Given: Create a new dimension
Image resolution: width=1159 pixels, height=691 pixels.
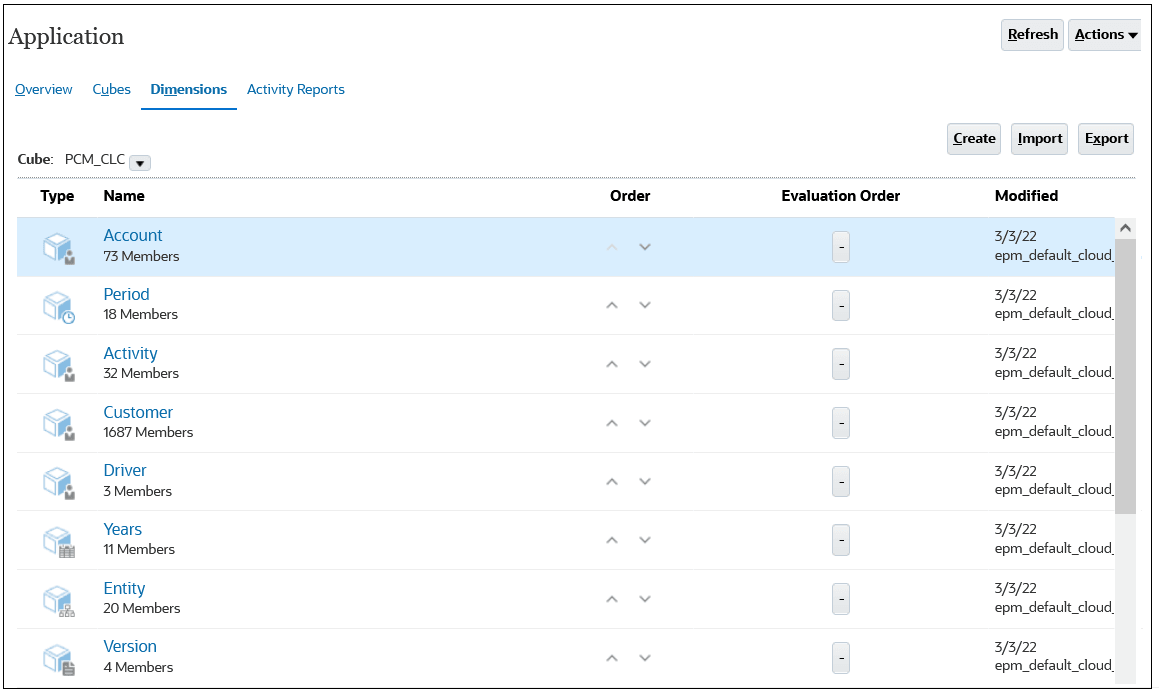Looking at the screenshot, I should pyautogui.click(x=973, y=138).
